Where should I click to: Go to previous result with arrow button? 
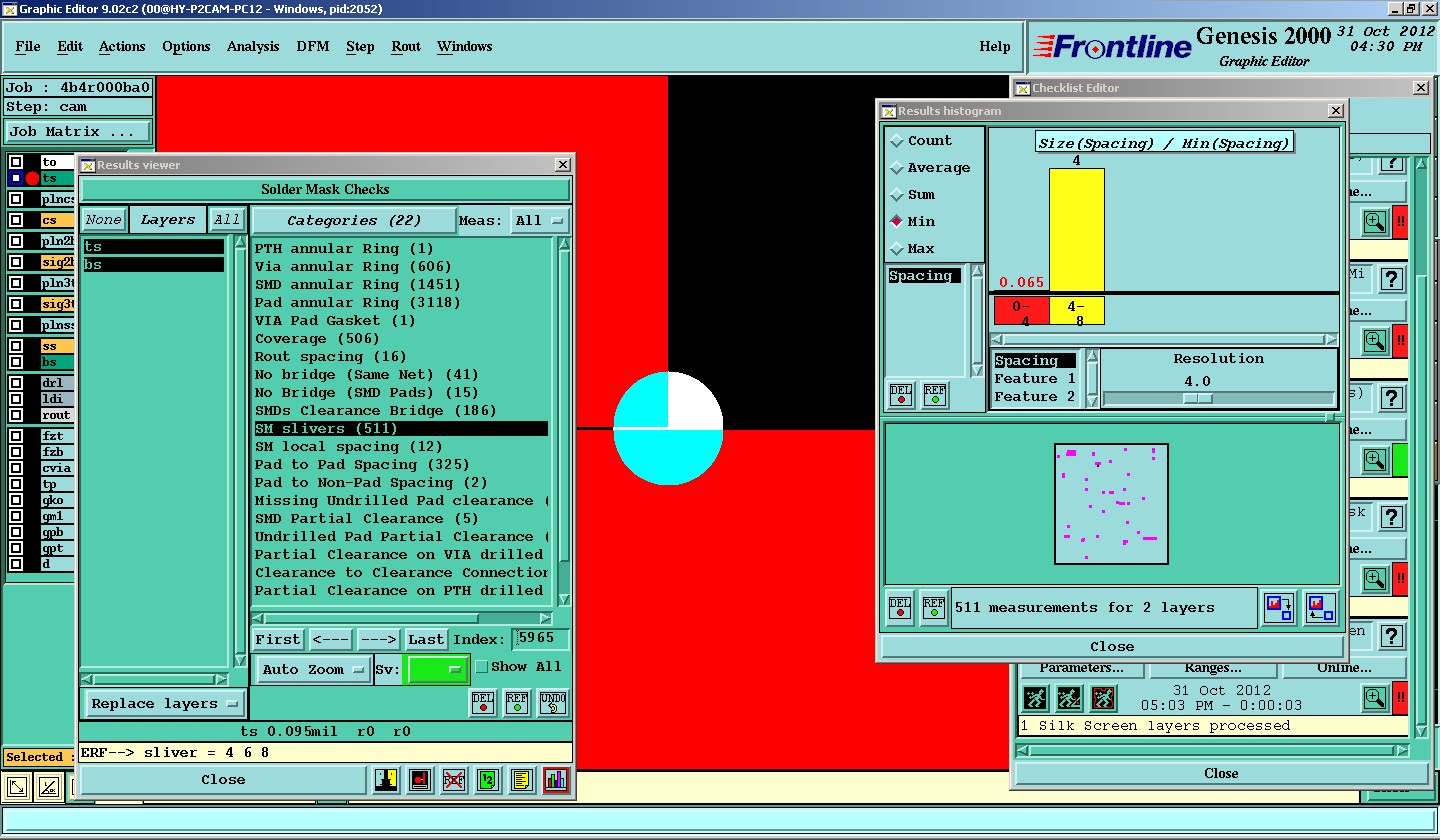330,640
